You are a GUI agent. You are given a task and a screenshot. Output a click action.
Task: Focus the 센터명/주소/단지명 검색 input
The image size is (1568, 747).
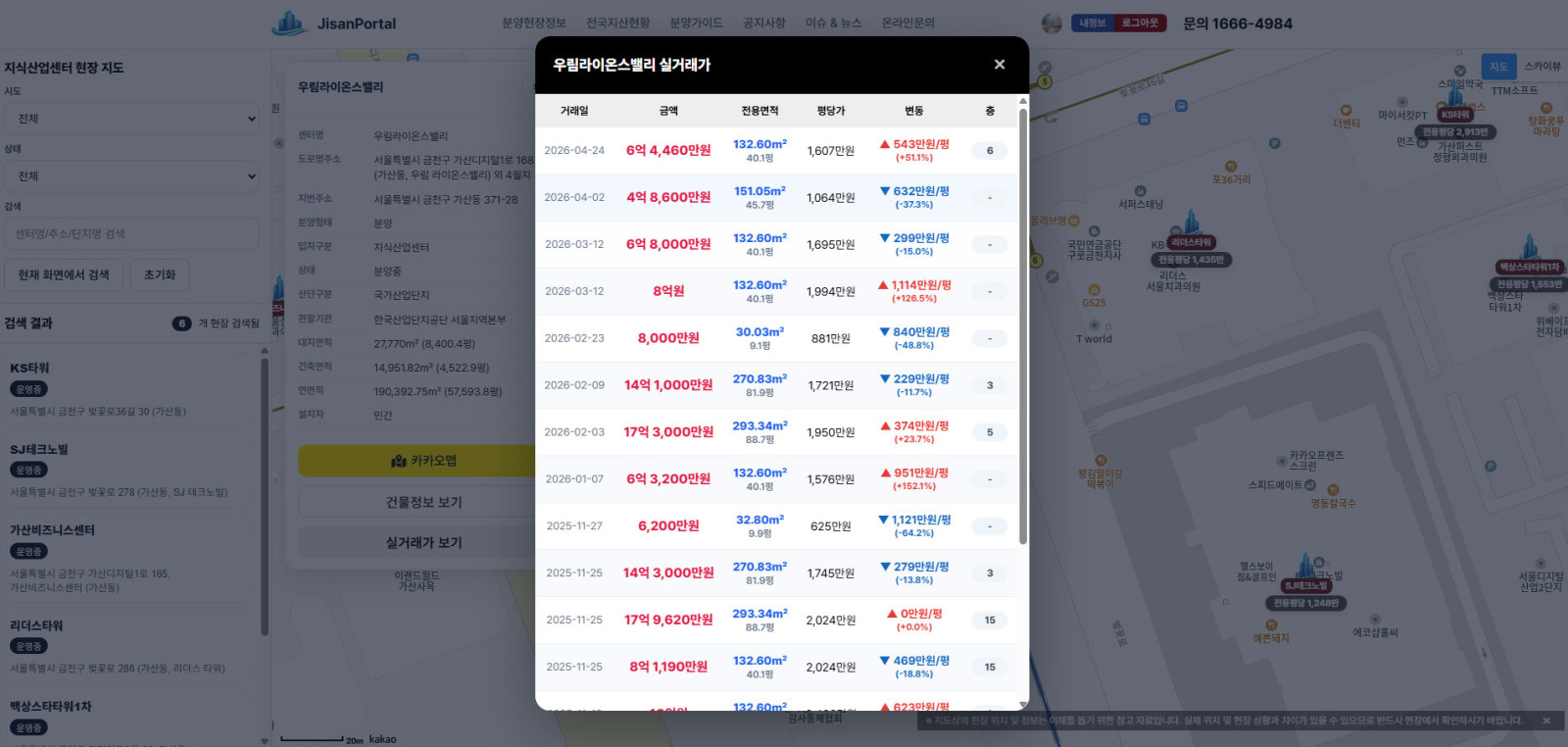coord(132,234)
